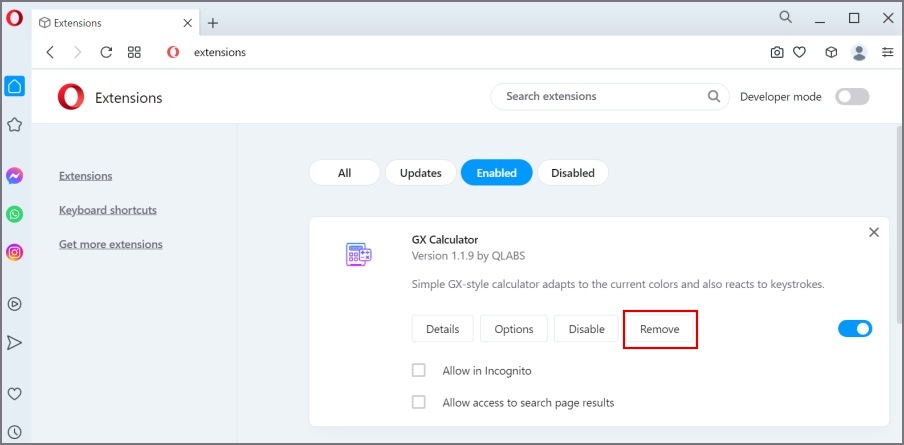Check Allow access to search page results

coord(419,402)
